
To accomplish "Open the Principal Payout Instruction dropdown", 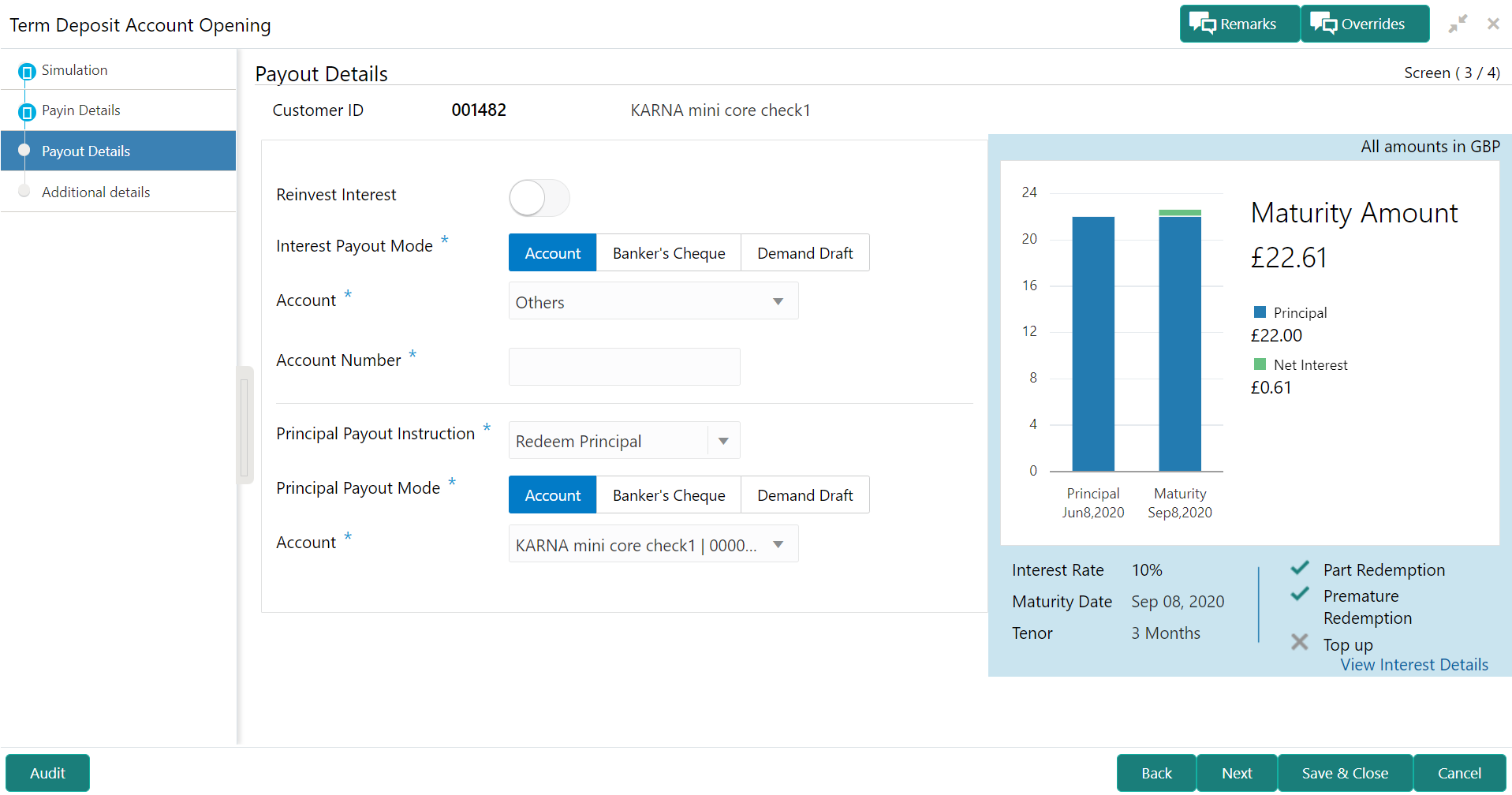I will [624, 441].
